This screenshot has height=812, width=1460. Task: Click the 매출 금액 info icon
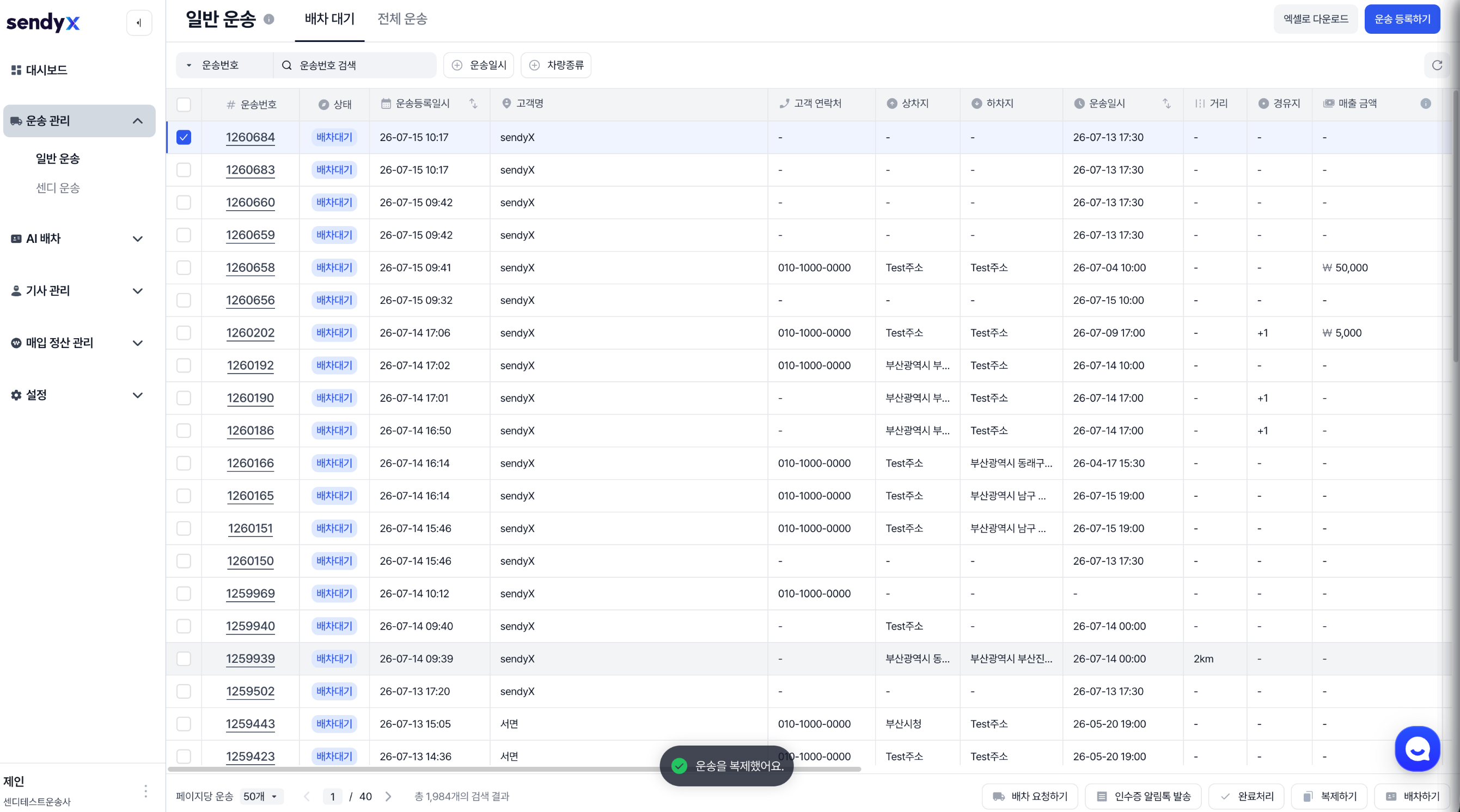click(1426, 103)
